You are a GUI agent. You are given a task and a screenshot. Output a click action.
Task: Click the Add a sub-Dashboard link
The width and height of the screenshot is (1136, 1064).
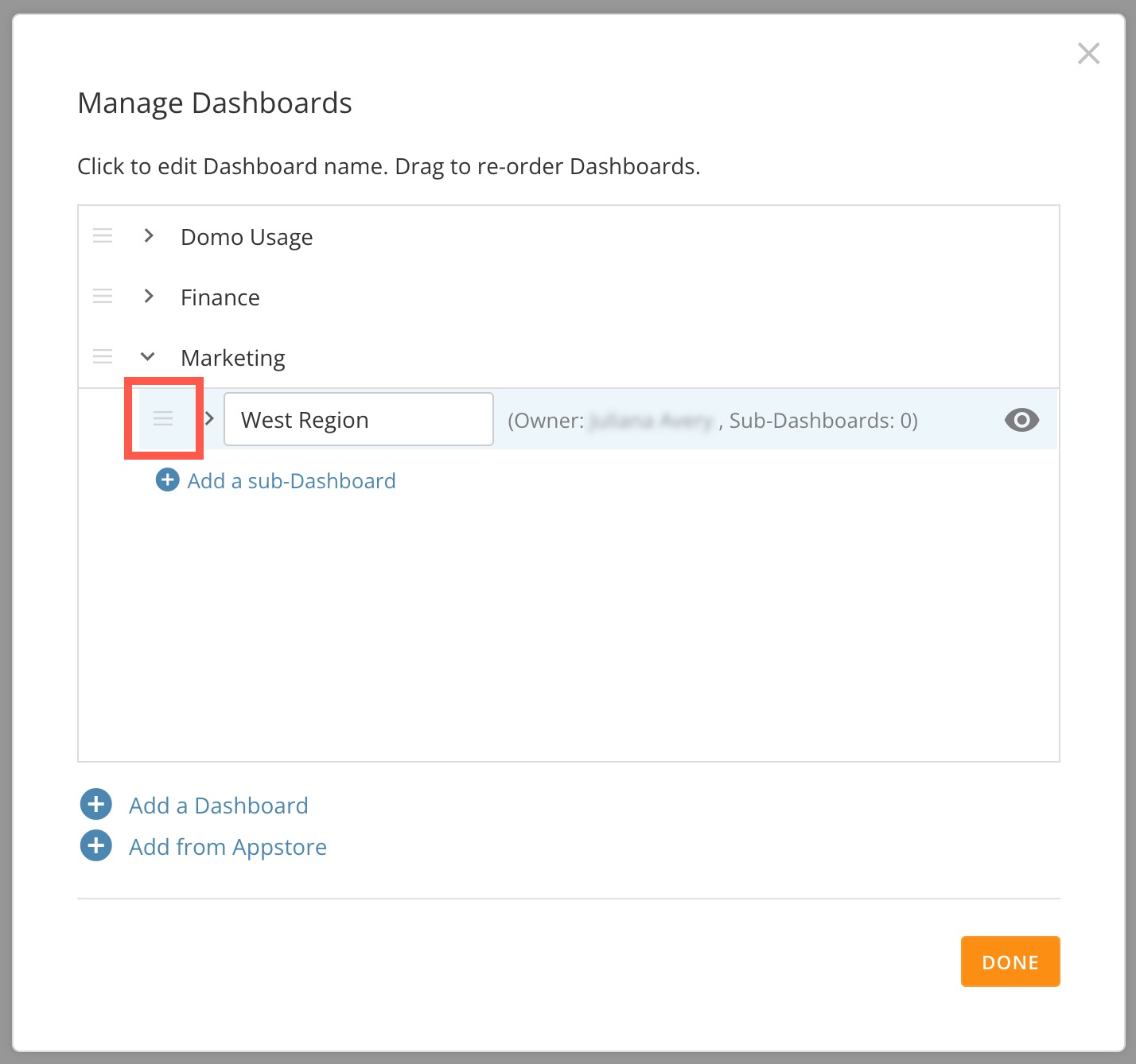(291, 481)
